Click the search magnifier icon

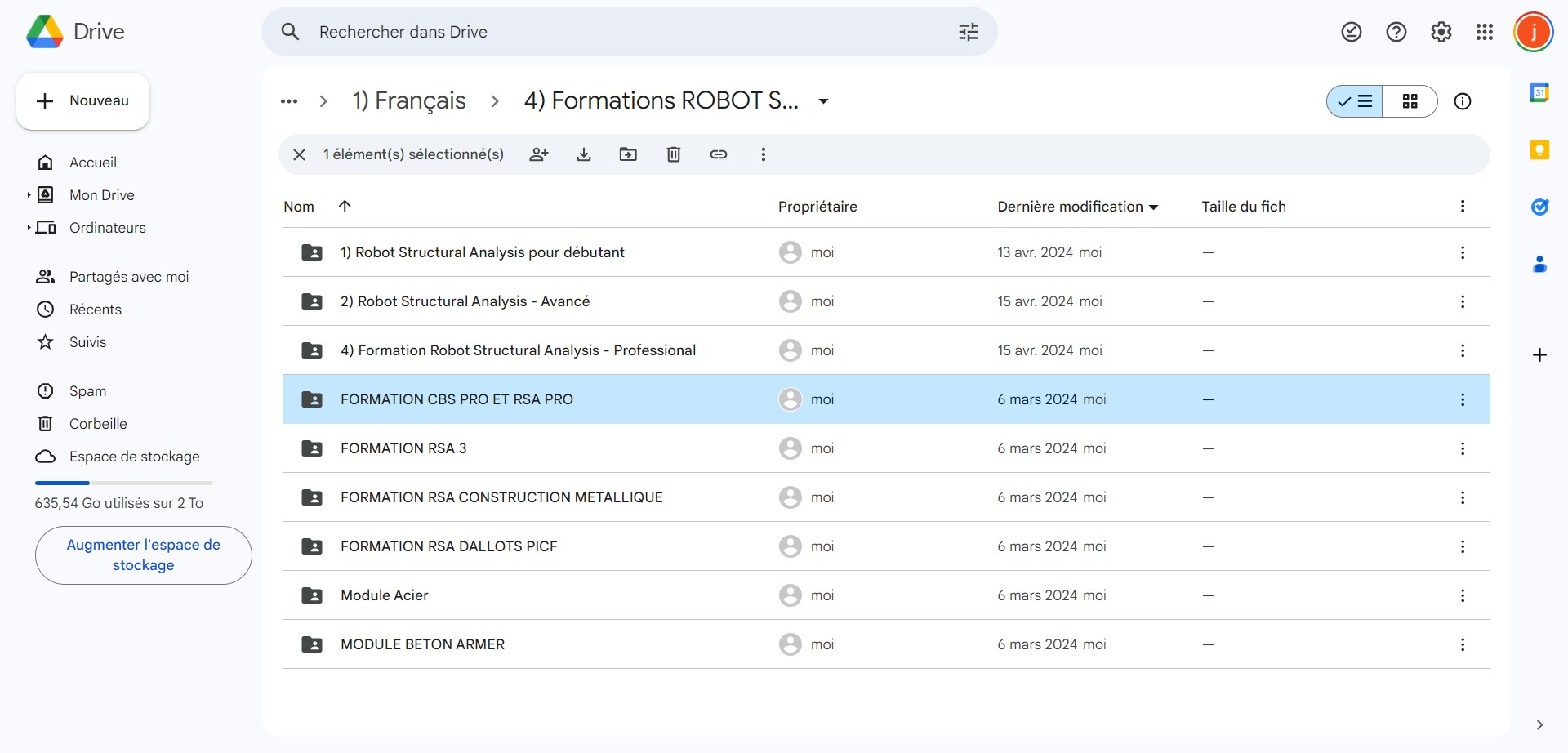tap(290, 32)
